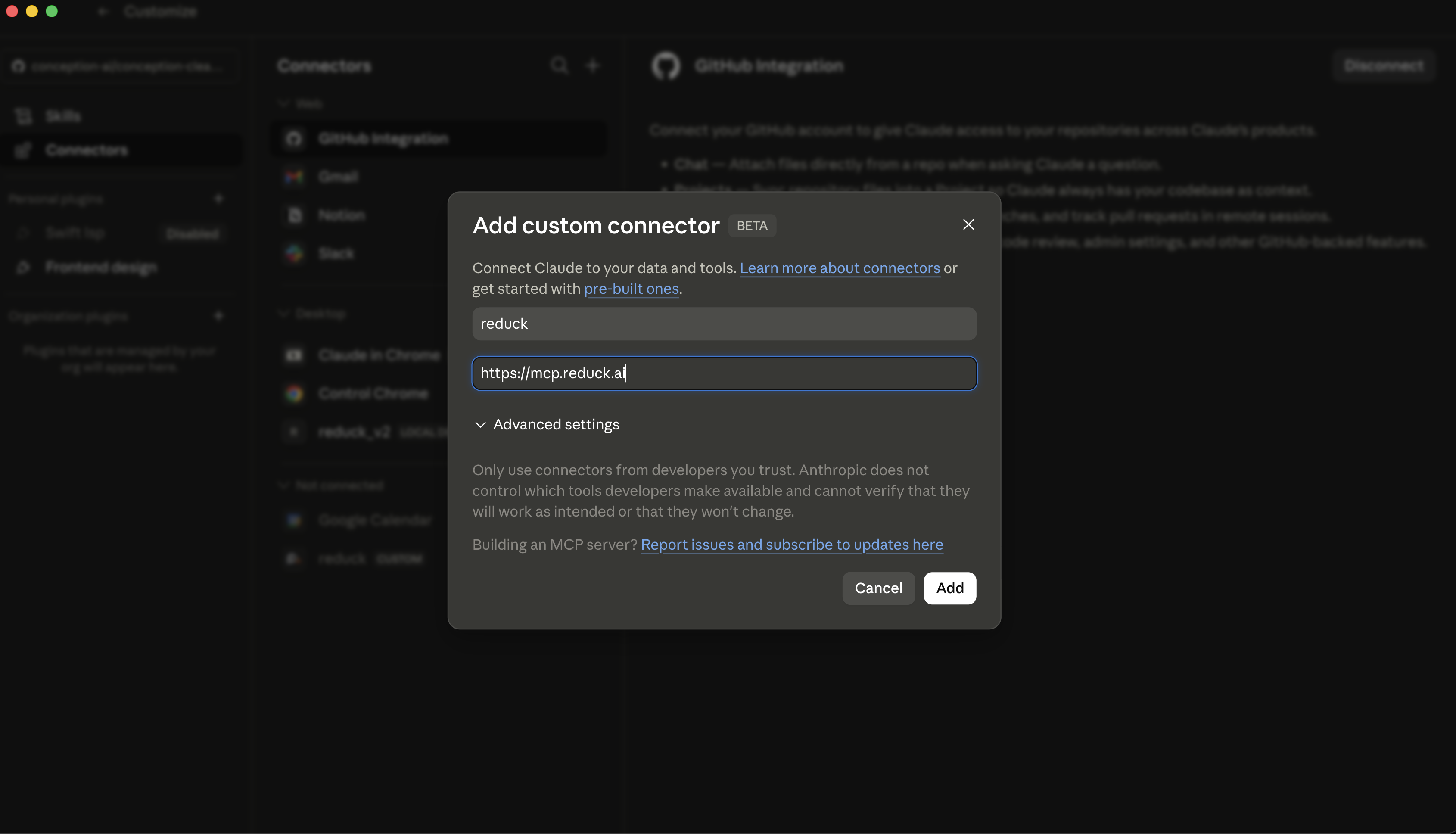Open Report issues and subscribe to updates link
This screenshot has width=1456, height=834.
792,545
